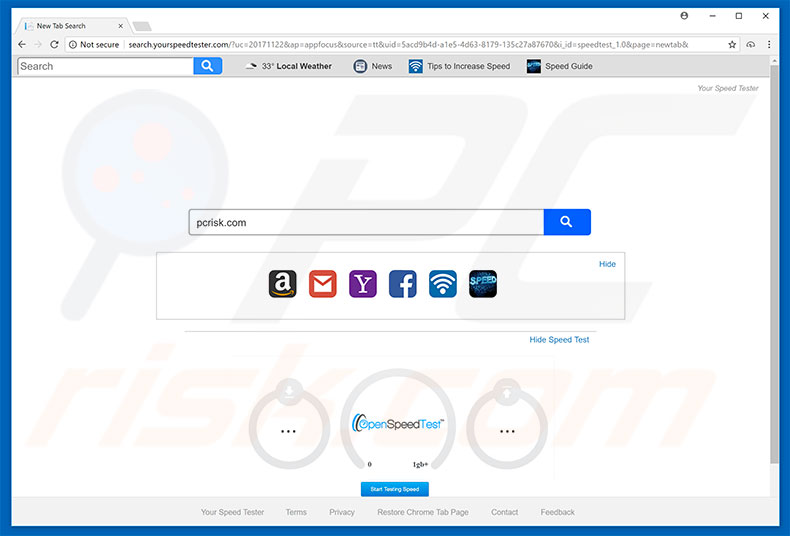Open the Chrome three-dot menu
Viewport: 790px width, 536px height.
pyautogui.click(x=769, y=44)
